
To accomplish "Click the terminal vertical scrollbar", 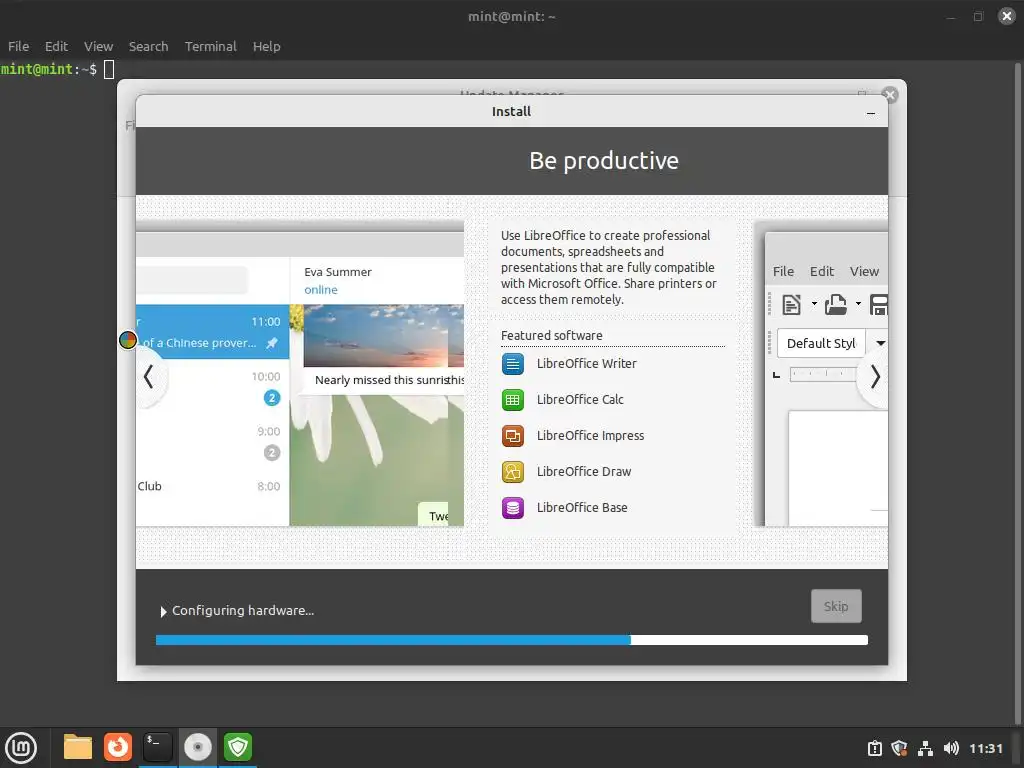I will pyautogui.click(x=1017, y=392).
